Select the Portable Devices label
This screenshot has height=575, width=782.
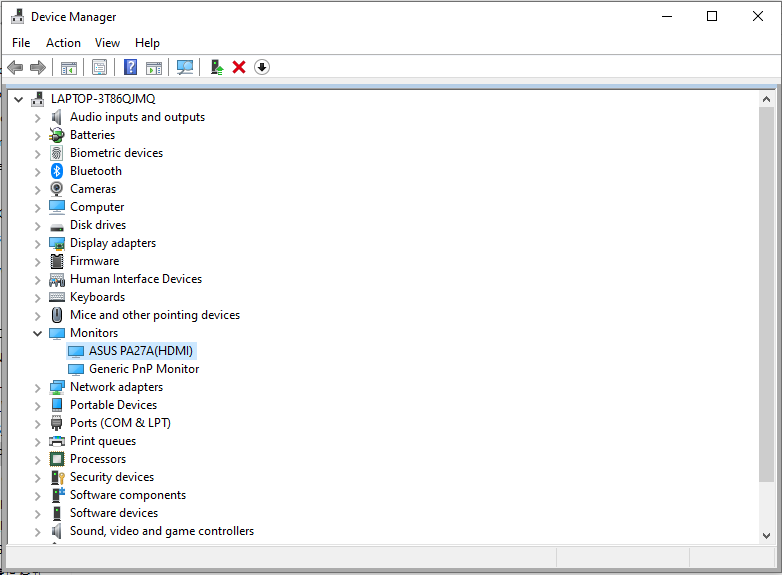coord(113,404)
